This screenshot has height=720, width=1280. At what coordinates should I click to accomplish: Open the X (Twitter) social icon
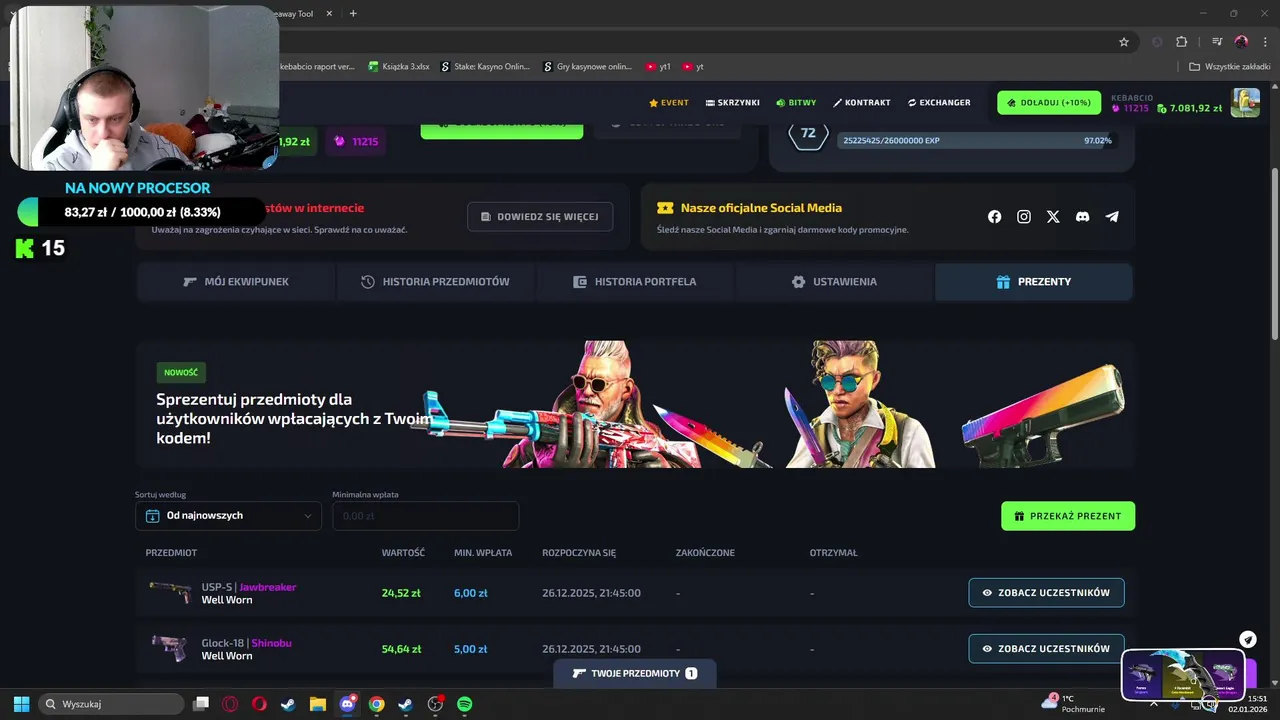[x=1053, y=216]
